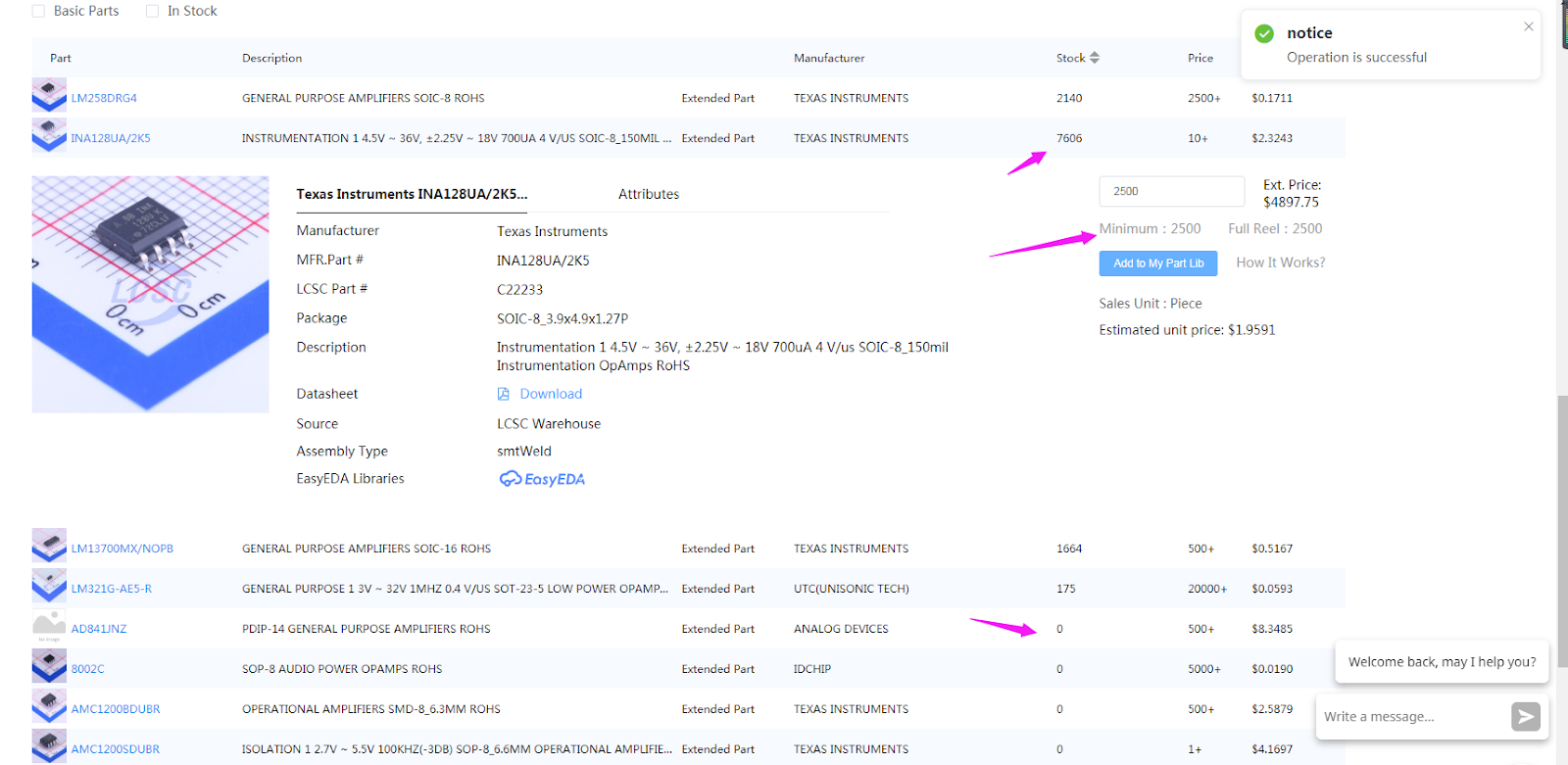The height and width of the screenshot is (765, 1568).
Task: Click the stock value 7606
Action: [1069, 138]
